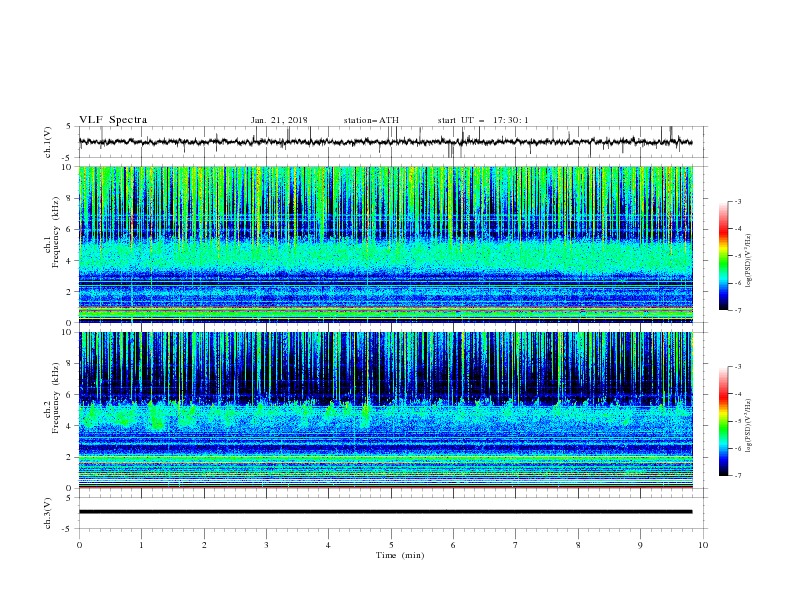Click the 'station=ATH' label

pos(371,120)
